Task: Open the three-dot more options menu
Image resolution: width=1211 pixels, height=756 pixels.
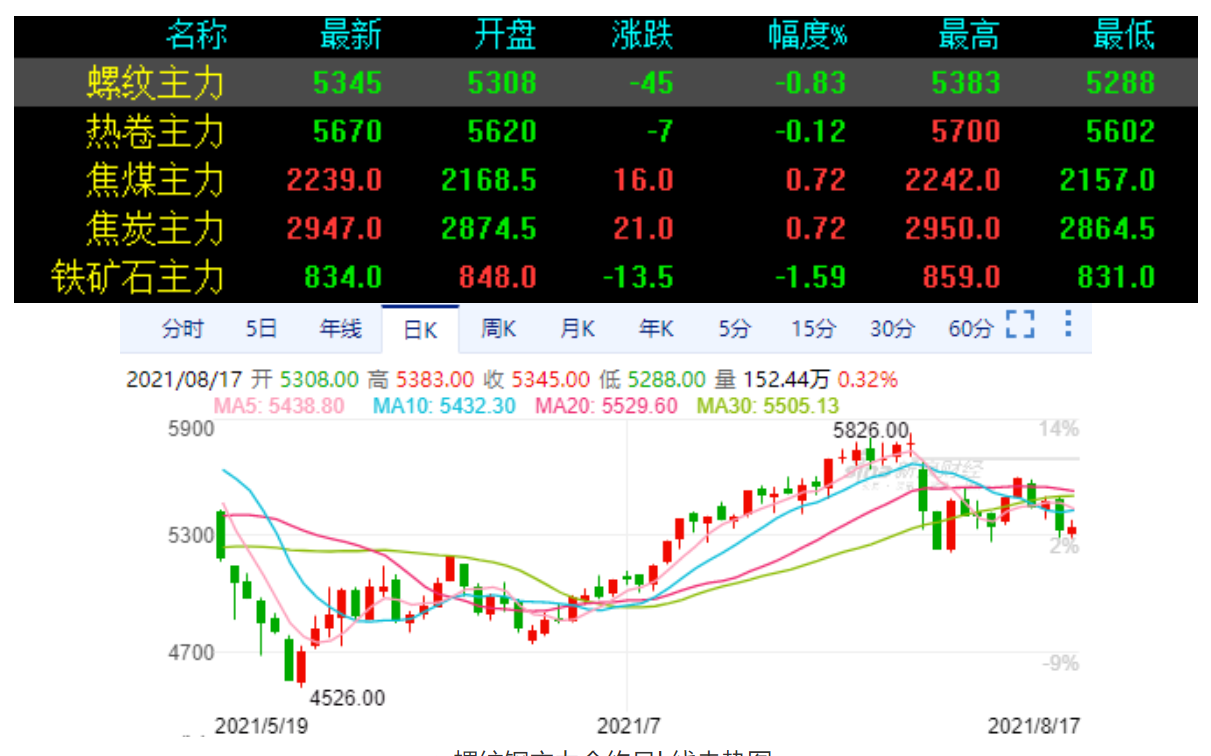Action: [x=1067, y=325]
